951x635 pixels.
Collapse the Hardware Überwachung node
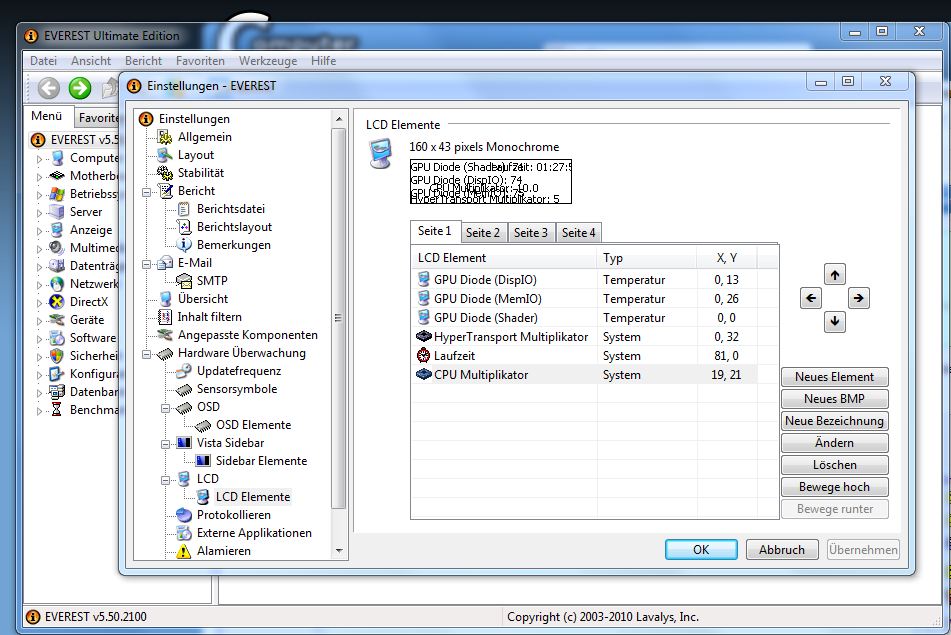tap(146, 354)
